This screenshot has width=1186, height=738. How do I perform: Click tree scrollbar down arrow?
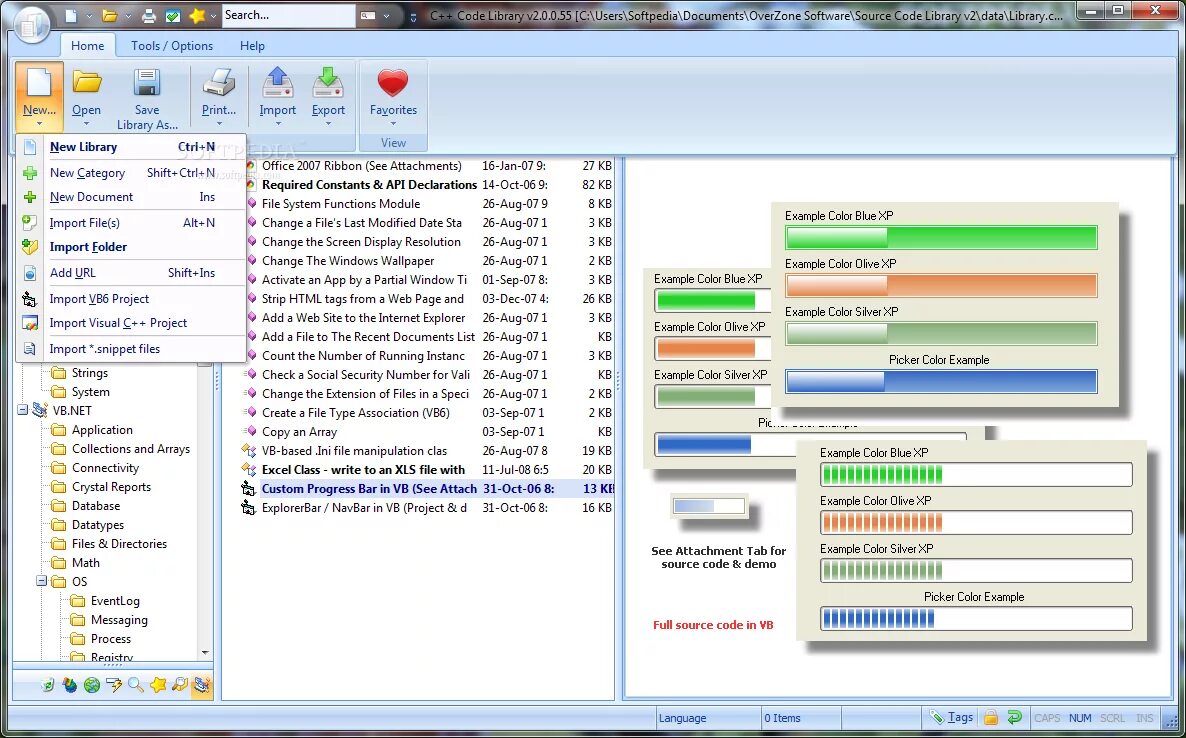[x=205, y=653]
